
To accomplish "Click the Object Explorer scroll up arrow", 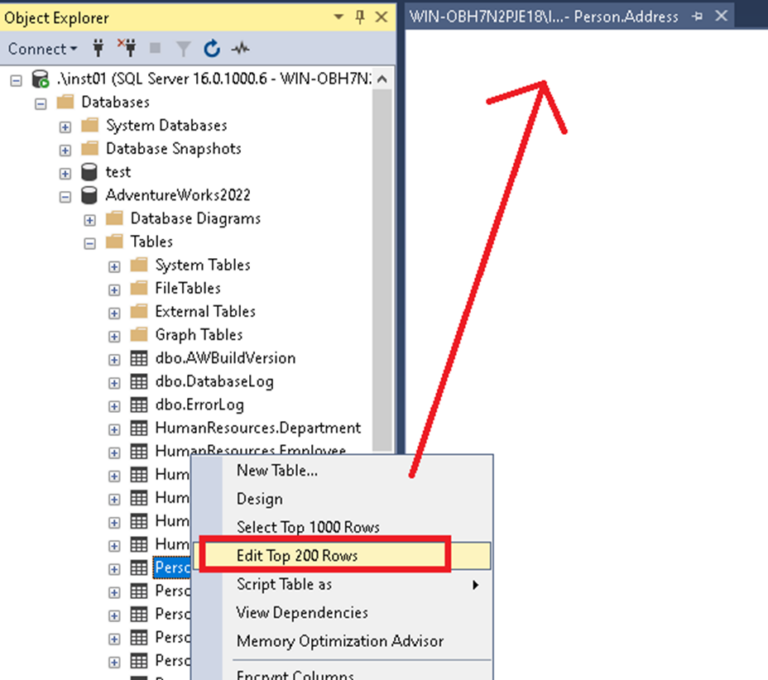I will 385,79.
